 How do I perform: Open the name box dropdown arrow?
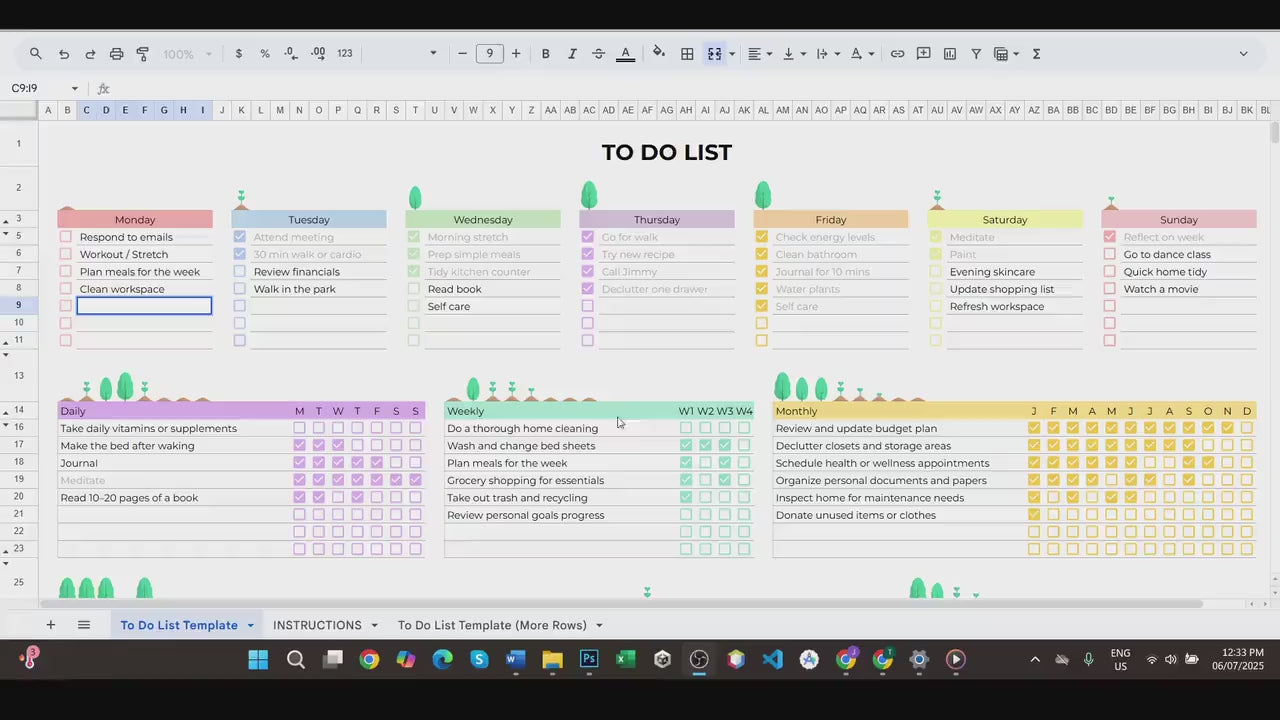[74, 88]
